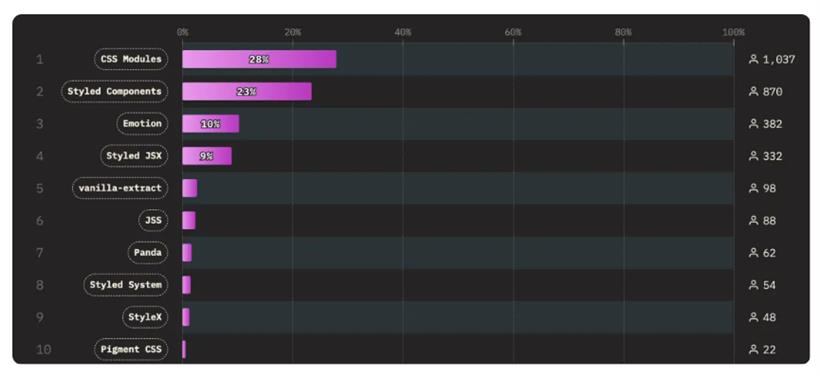
Task: Click the JSS label pill
Action: pyautogui.click(x=153, y=221)
